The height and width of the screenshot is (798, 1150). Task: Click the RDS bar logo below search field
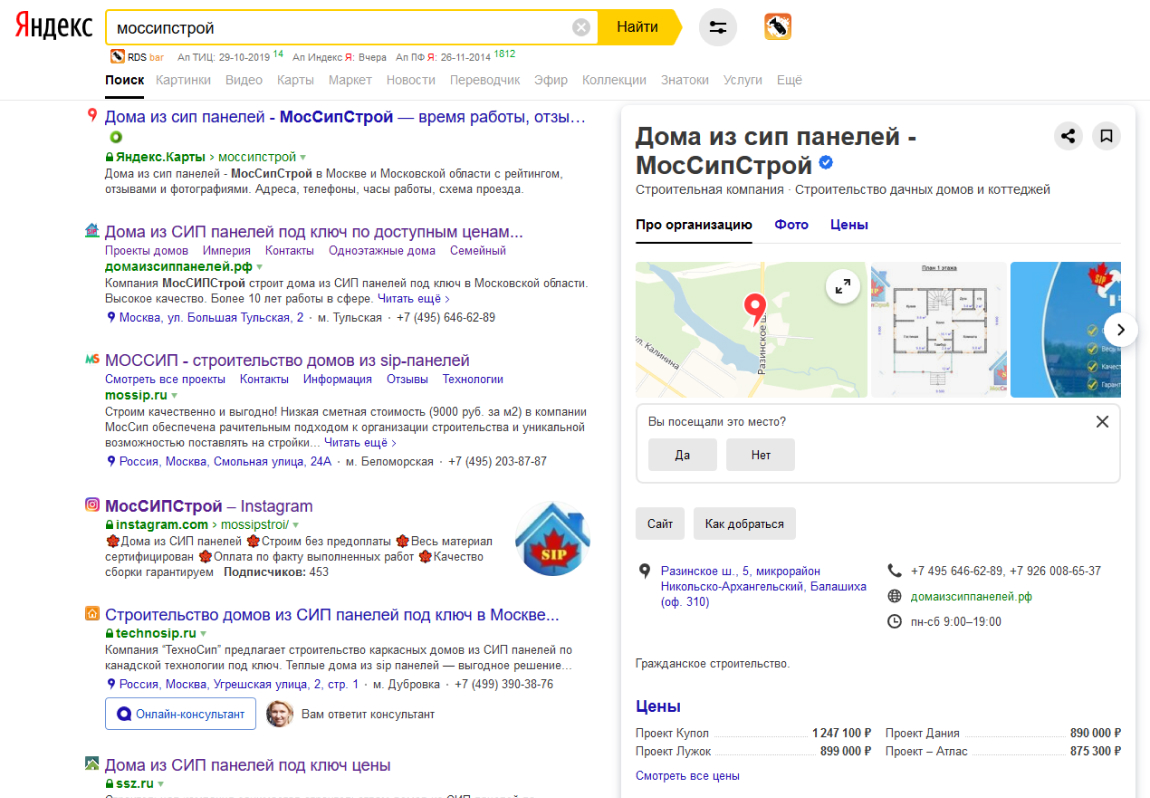[117, 56]
